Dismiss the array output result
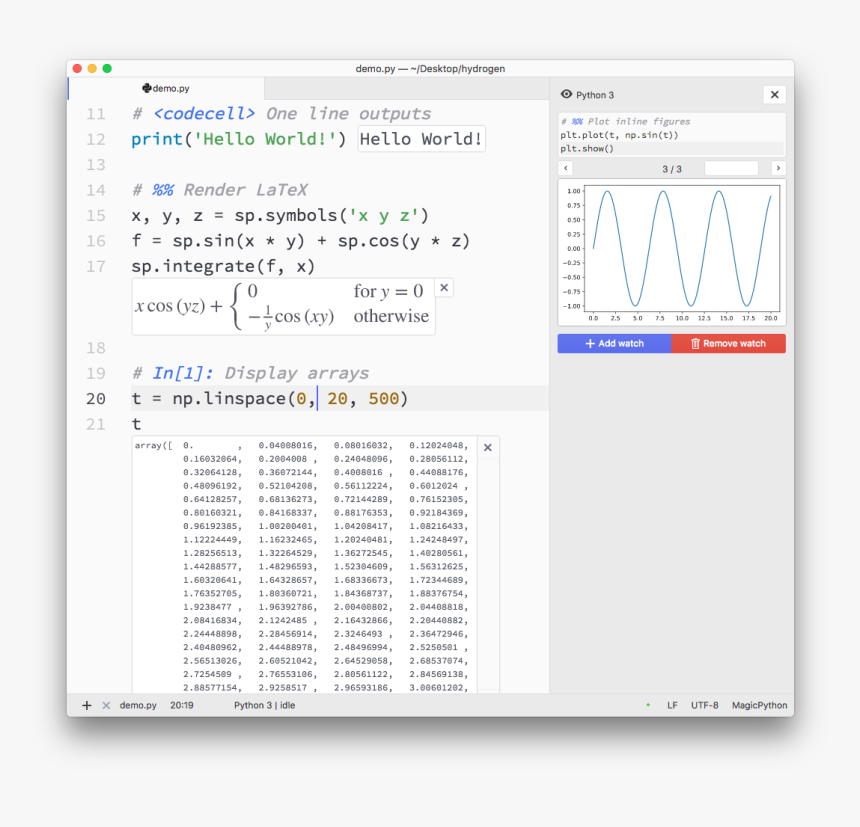This screenshot has width=860, height=827. 488,448
